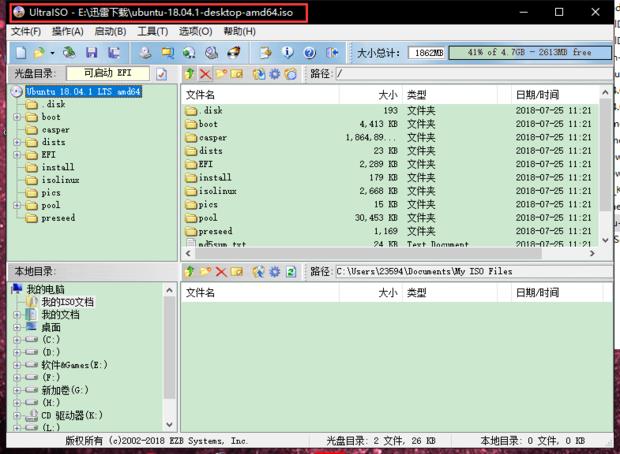Click the red X delete icon in disc panel
This screenshot has height=454, width=620.
pos(205,74)
